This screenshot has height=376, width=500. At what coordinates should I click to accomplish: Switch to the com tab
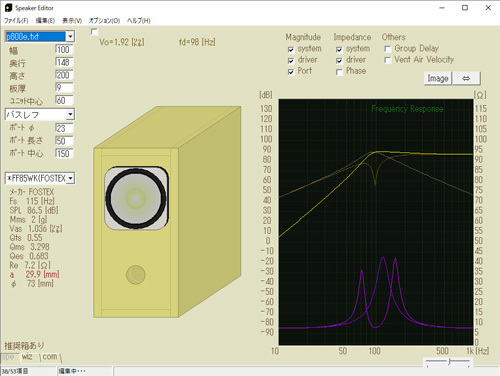(x=50, y=357)
